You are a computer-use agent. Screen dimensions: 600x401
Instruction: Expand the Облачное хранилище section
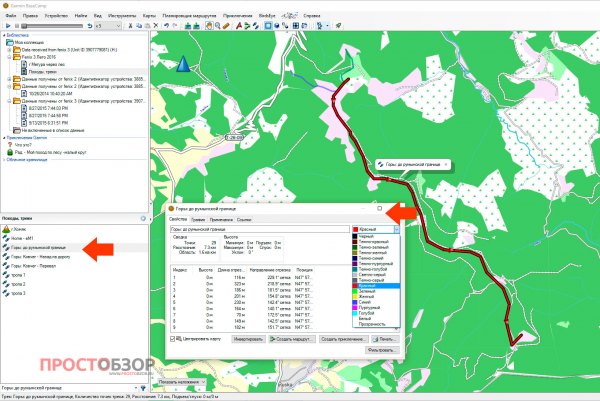point(4,160)
